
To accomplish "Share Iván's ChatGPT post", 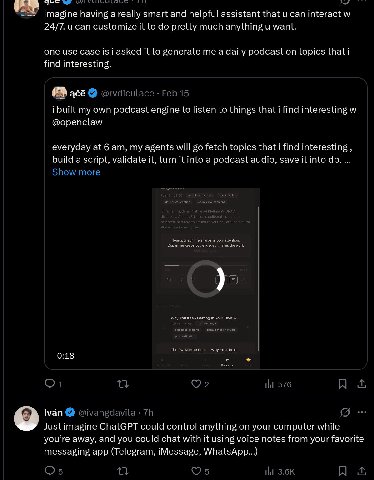I will point(362,471).
